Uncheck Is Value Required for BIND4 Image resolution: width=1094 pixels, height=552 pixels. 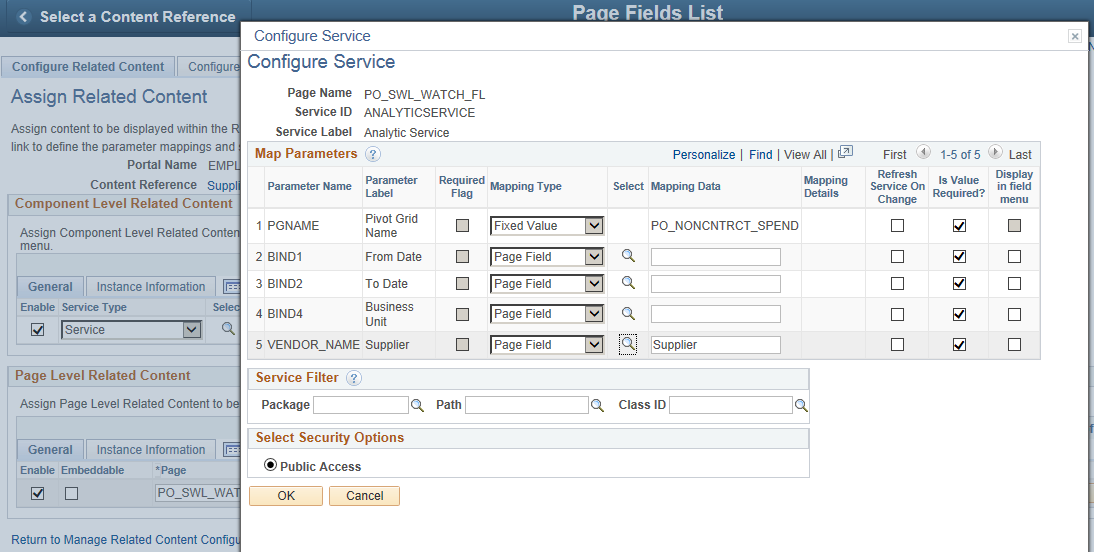(x=959, y=314)
